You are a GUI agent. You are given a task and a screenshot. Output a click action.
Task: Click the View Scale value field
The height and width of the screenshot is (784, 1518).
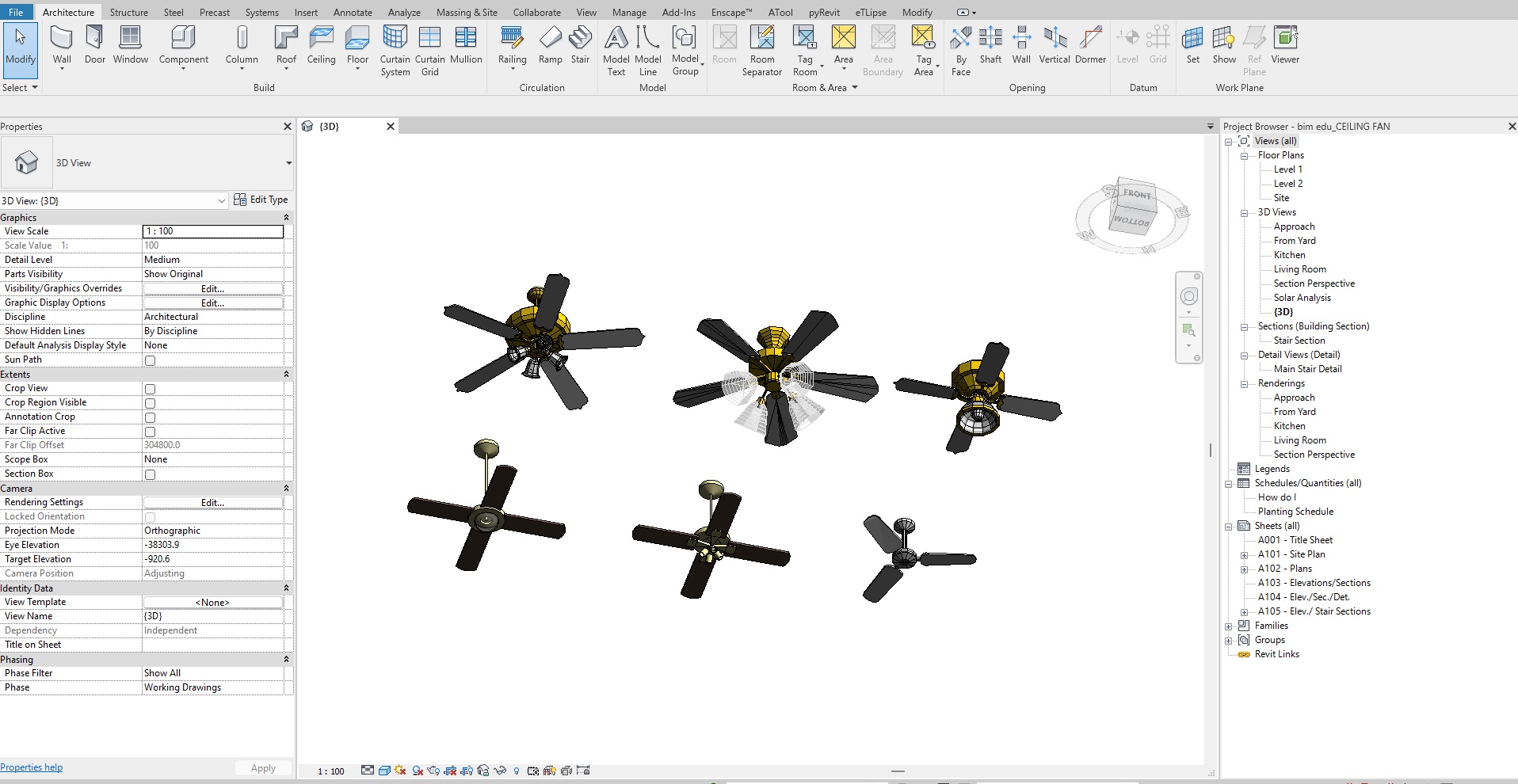point(212,231)
